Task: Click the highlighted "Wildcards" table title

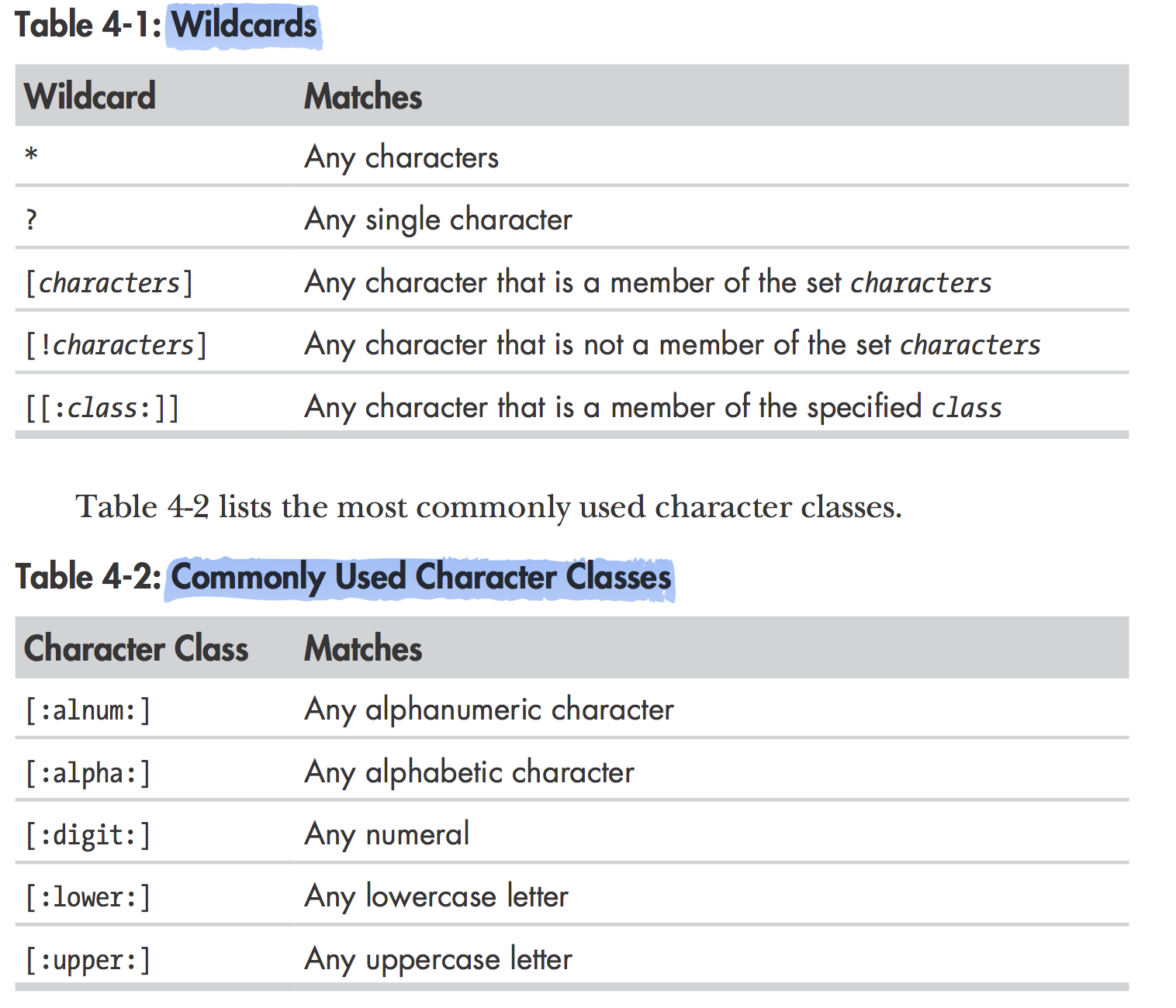Action: point(244,26)
